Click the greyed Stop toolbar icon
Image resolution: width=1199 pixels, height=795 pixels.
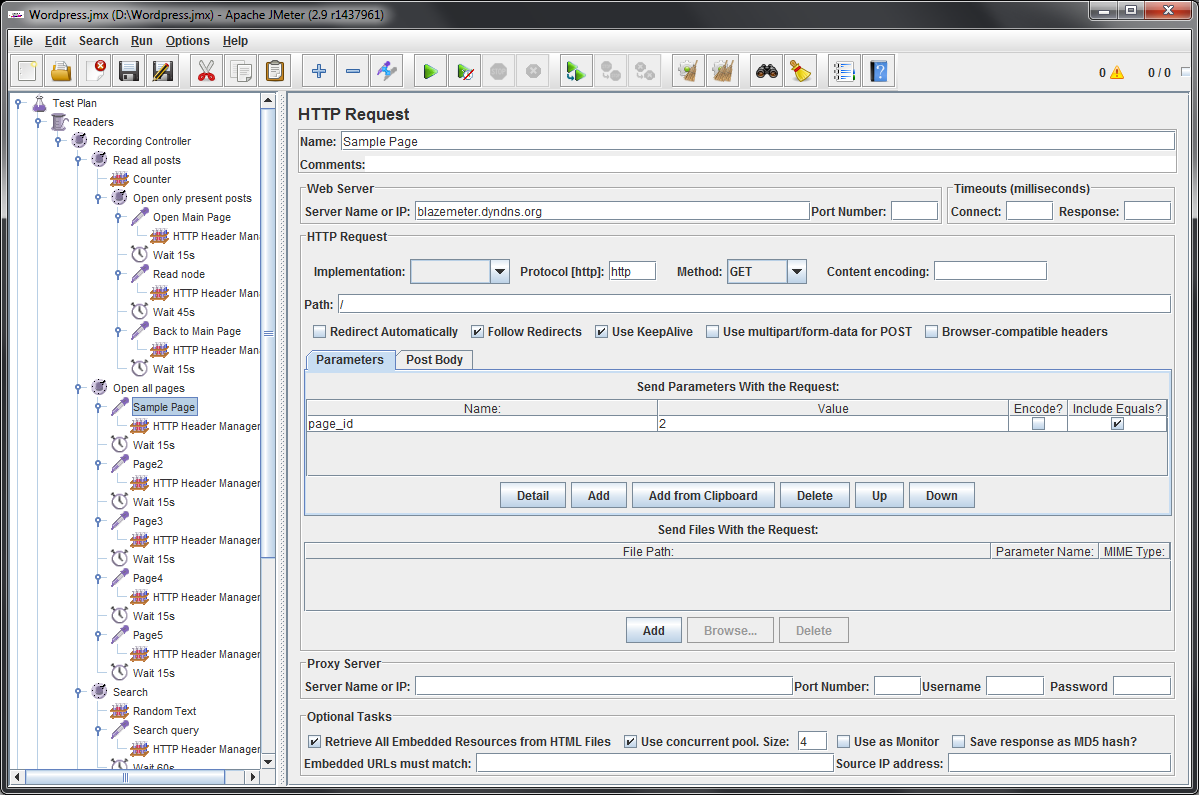499,71
